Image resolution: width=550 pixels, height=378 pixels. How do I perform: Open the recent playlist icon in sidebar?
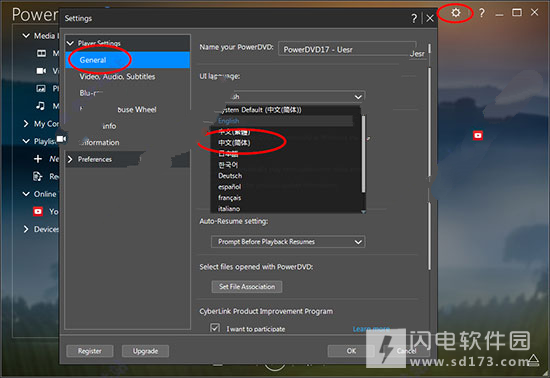point(38,176)
